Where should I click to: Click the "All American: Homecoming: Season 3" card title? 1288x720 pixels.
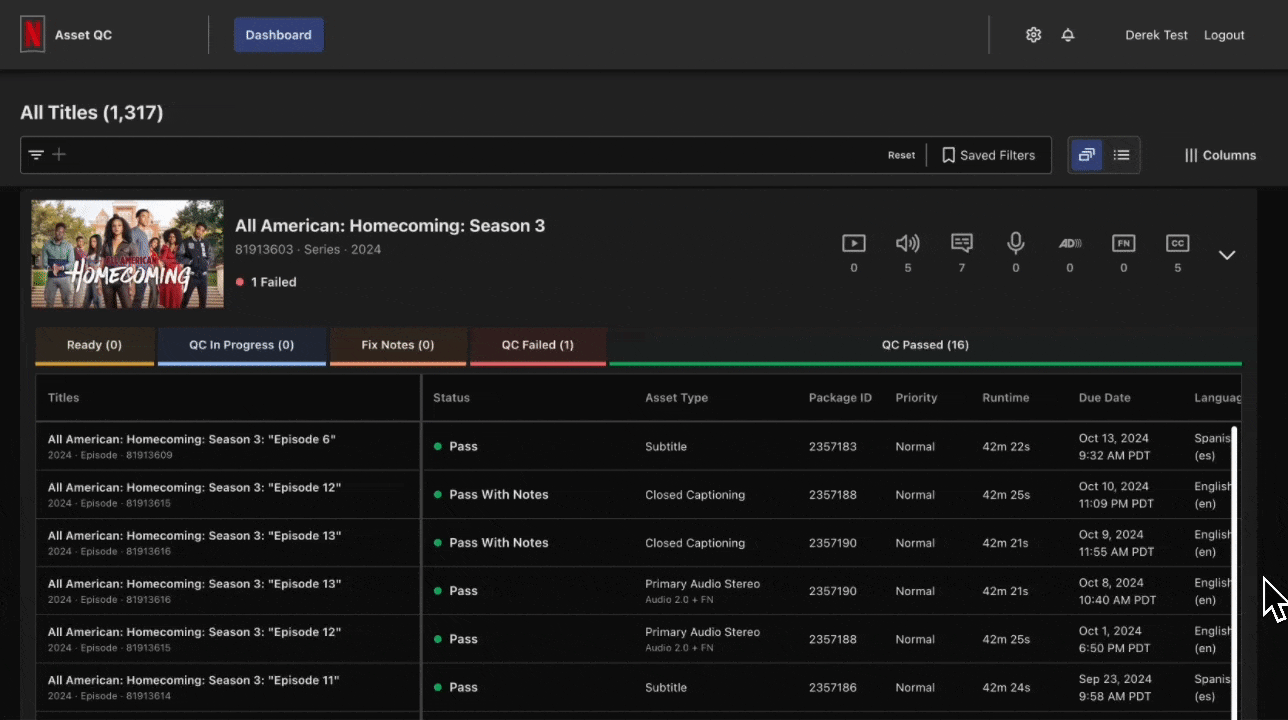390,226
